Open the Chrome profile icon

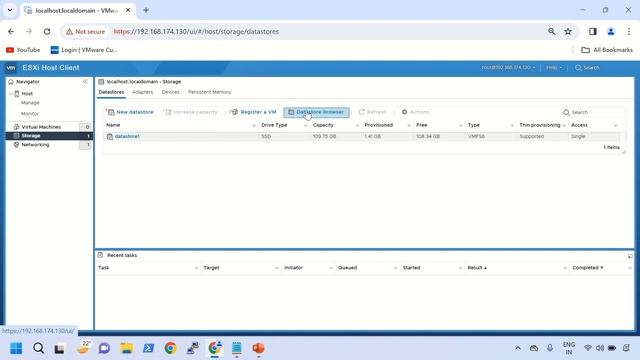611,31
